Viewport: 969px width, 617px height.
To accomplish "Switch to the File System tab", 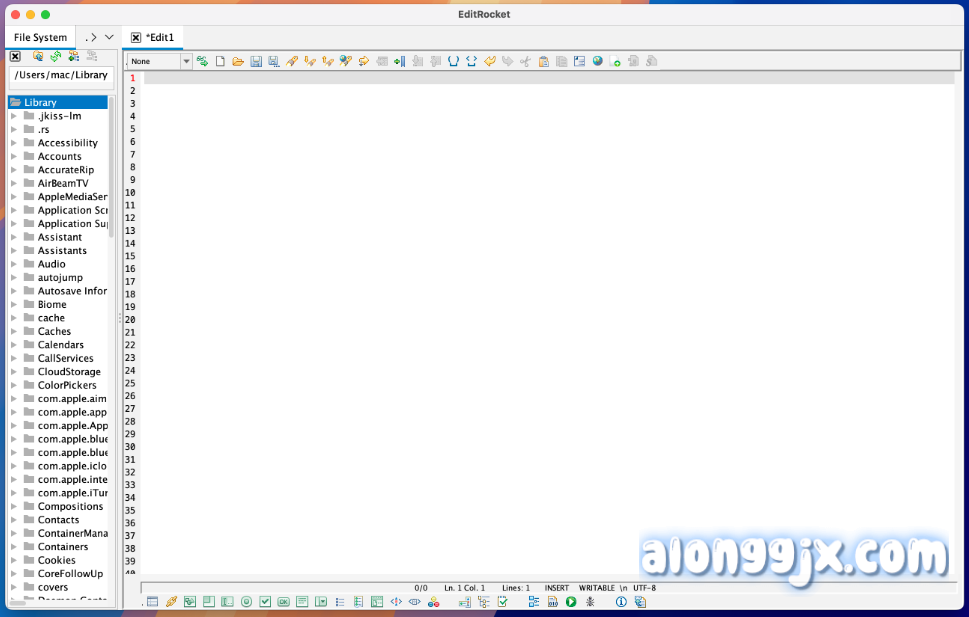I will [40, 37].
